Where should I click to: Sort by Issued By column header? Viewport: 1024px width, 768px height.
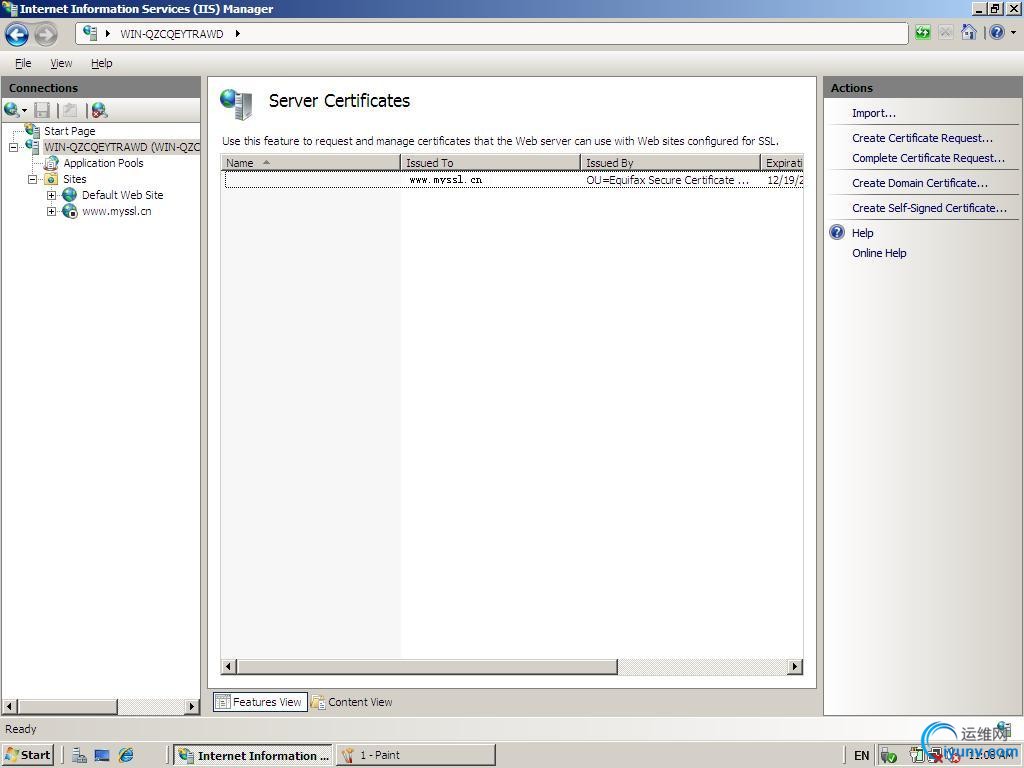[671, 163]
